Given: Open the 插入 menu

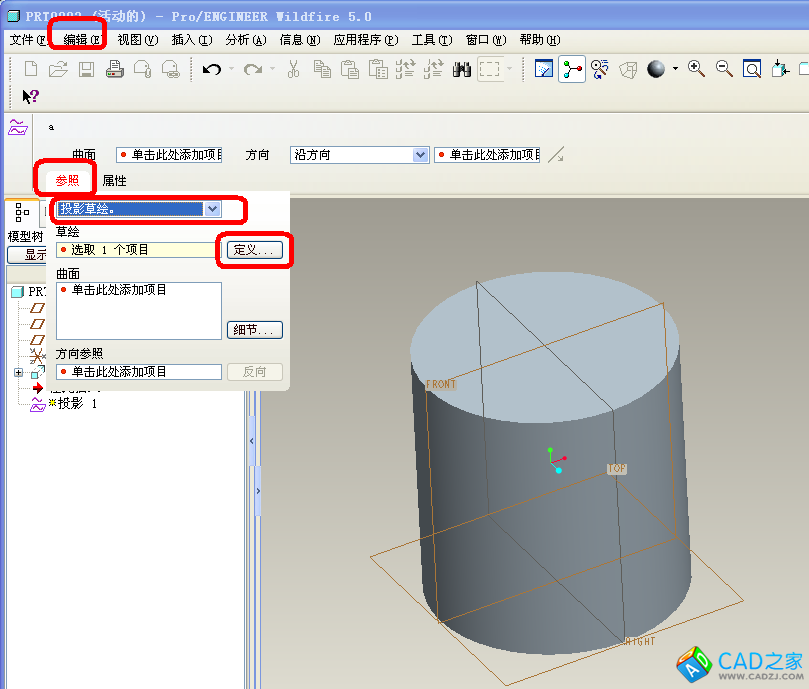Looking at the screenshot, I should click(191, 40).
